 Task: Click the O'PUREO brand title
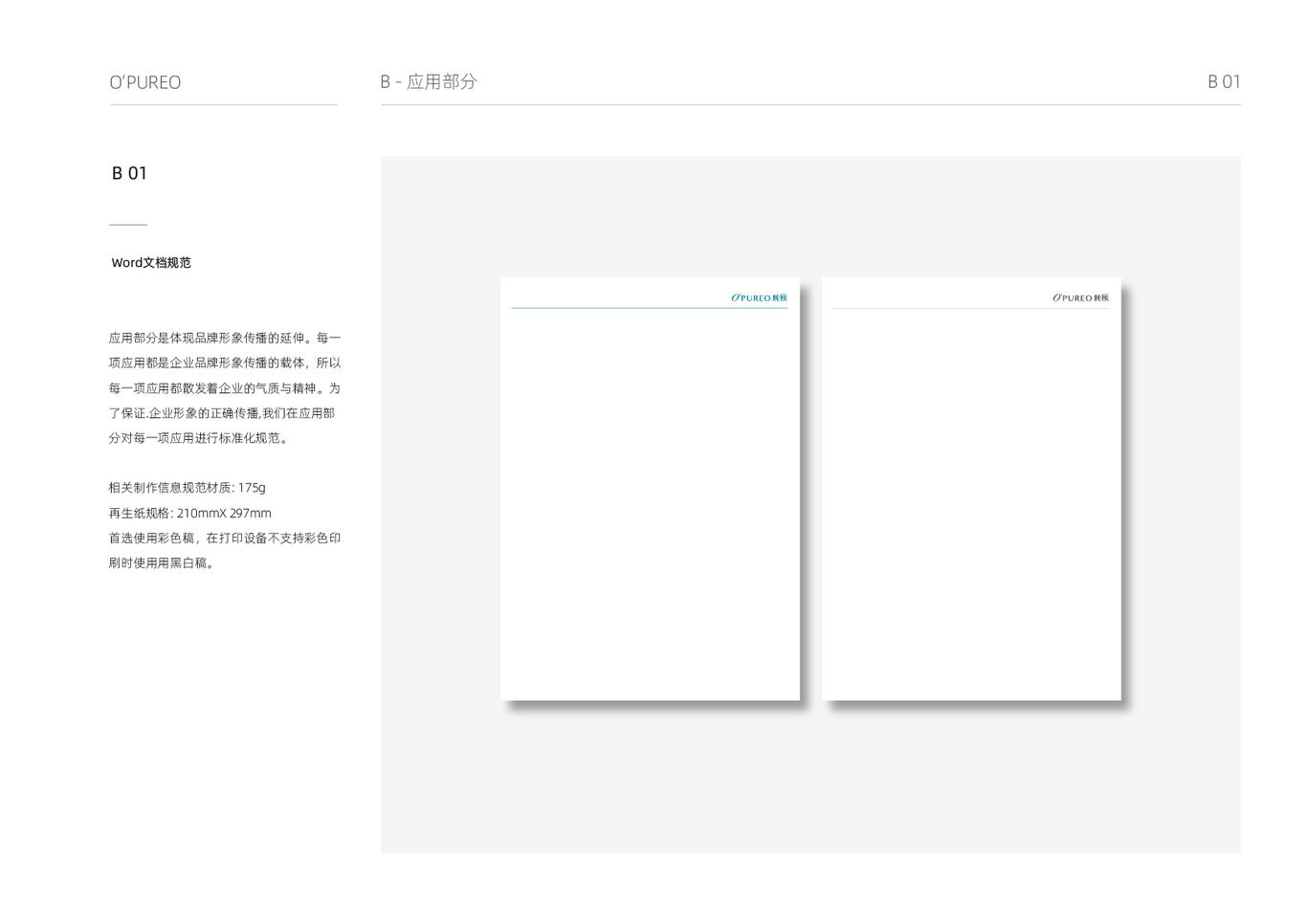pos(144,82)
